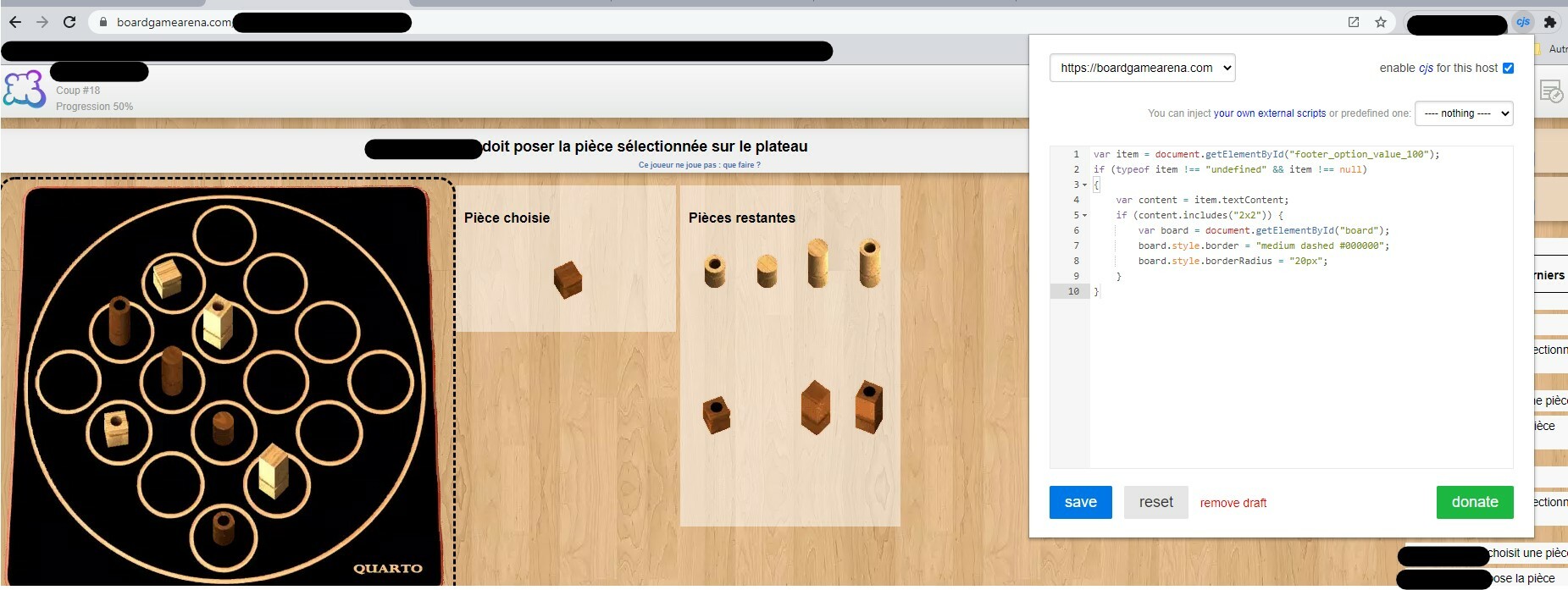Open your own external scripts link
Screen dimensions: 1568x590
click(1270, 113)
